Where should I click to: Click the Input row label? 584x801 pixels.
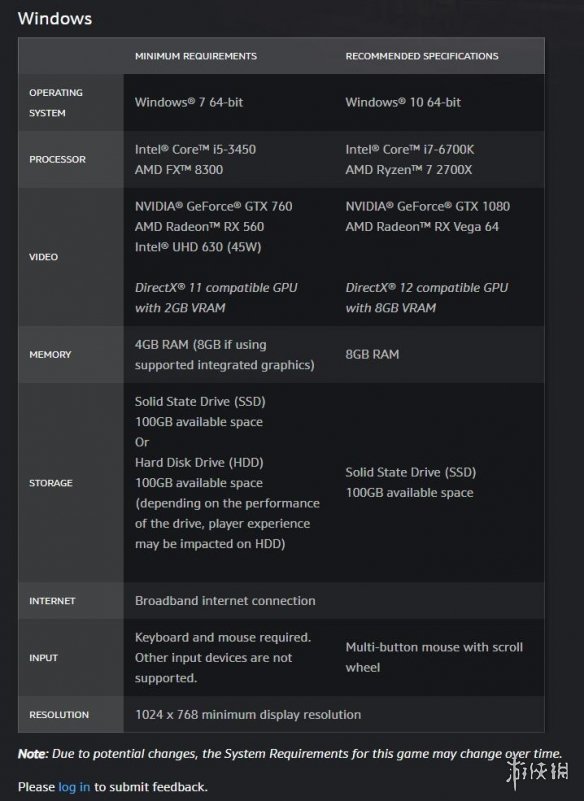click(43, 658)
